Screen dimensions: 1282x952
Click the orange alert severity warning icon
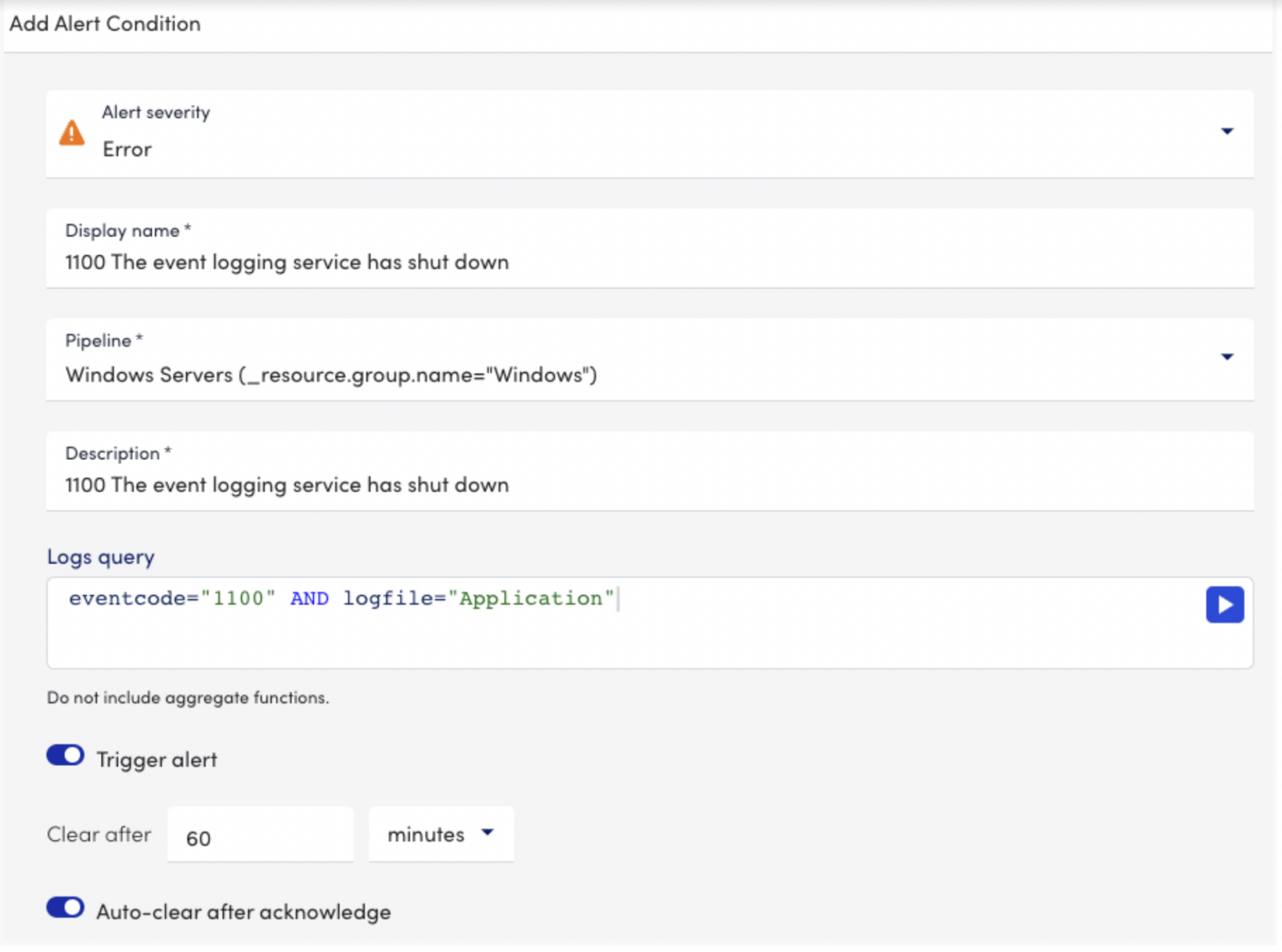click(72, 132)
